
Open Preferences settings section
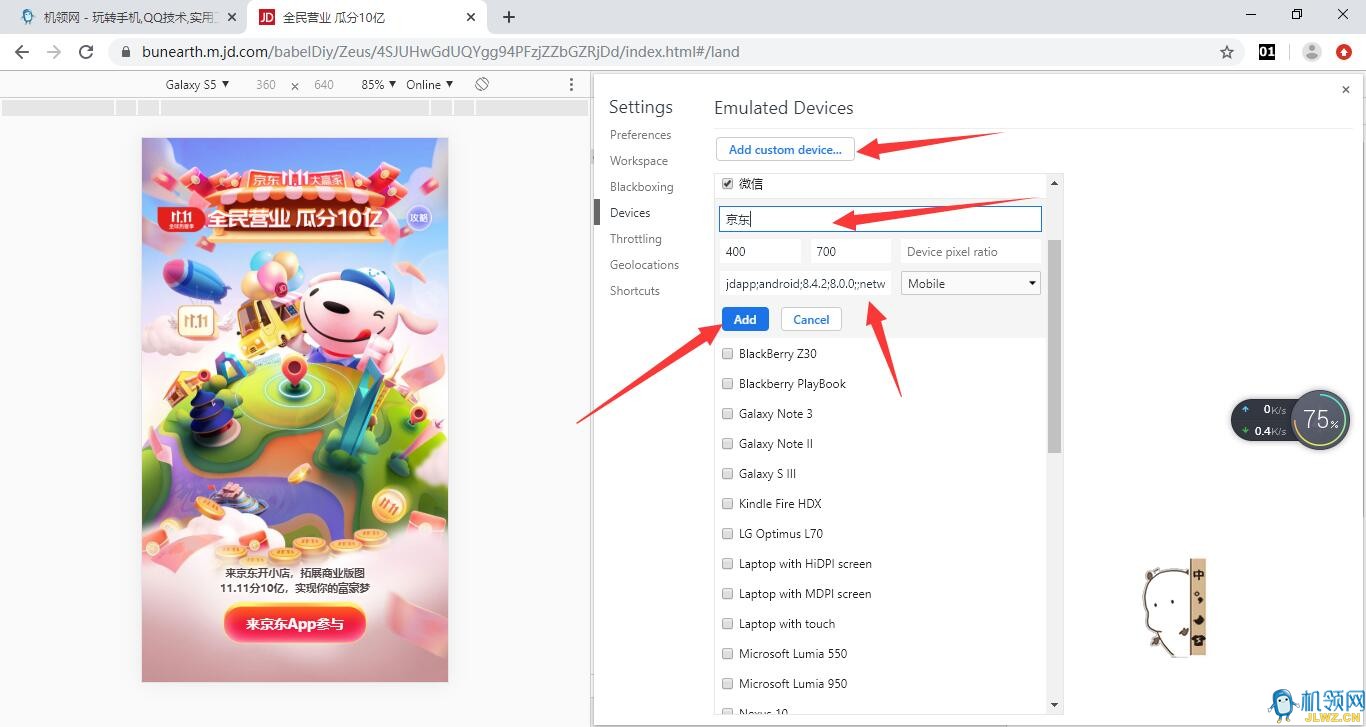click(640, 135)
